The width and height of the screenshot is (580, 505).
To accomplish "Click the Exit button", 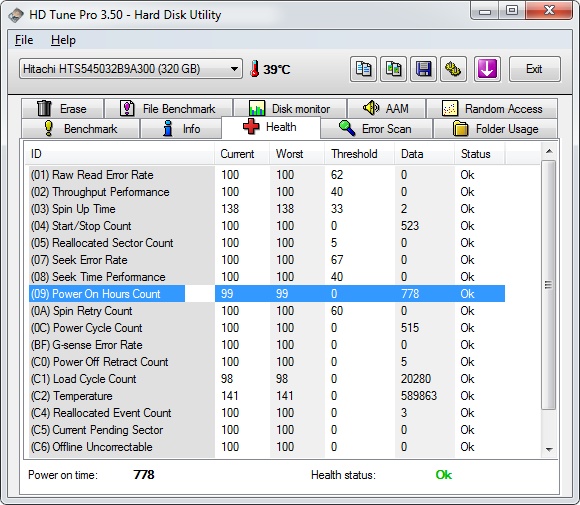I will pos(535,69).
